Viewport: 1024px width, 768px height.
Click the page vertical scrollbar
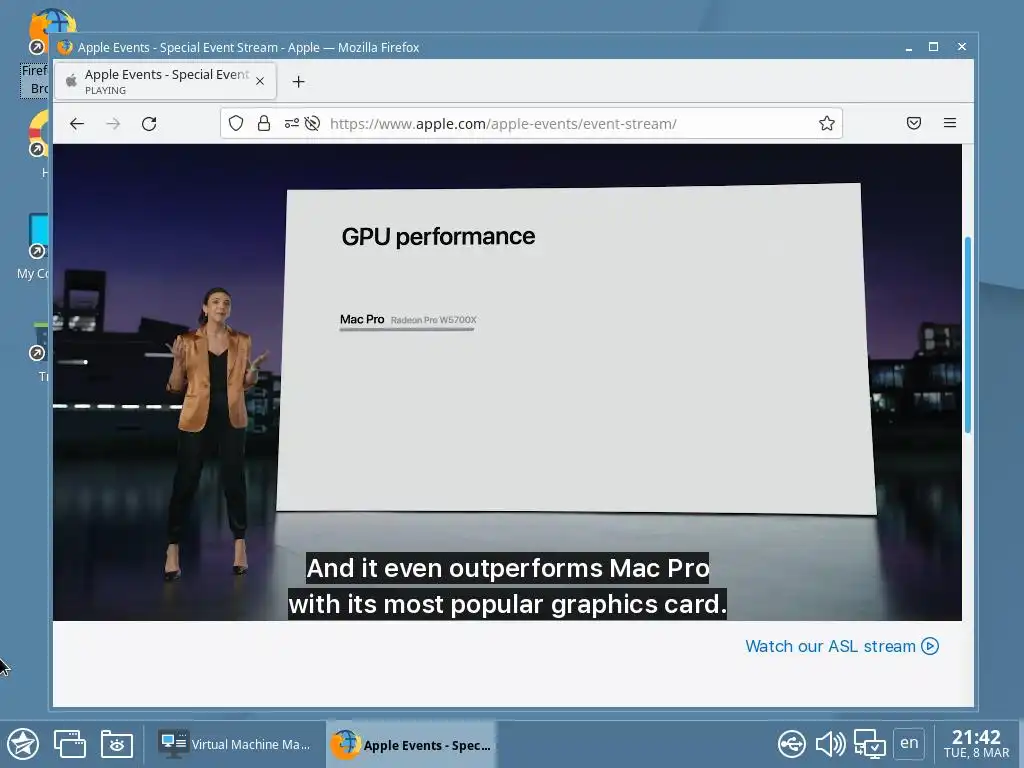click(967, 334)
